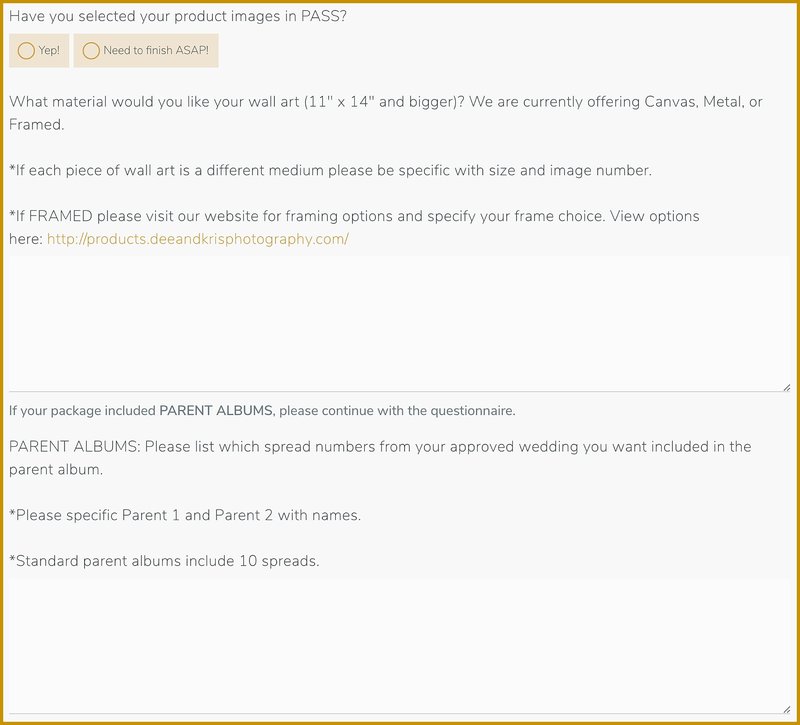The height and width of the screenshot is (725, 800).
Task: Choose the "Need to finish ASAP!" radio circle
Action: pos(91,51)
